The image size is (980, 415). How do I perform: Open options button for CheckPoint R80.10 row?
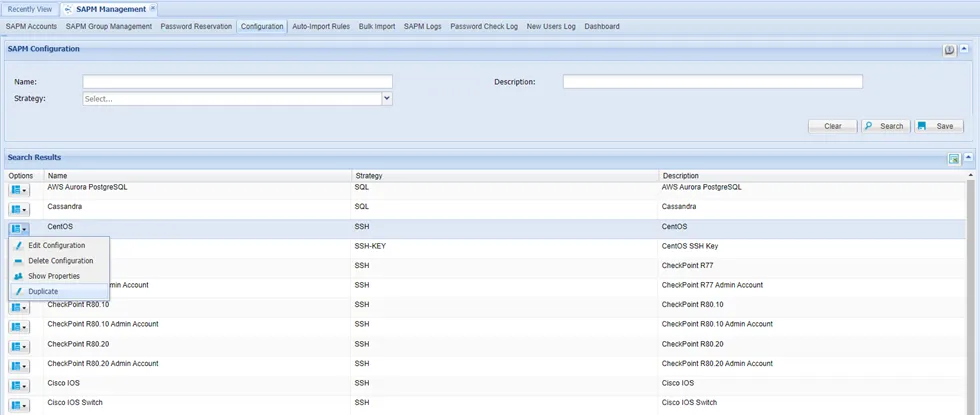click(x=20, y=308)
